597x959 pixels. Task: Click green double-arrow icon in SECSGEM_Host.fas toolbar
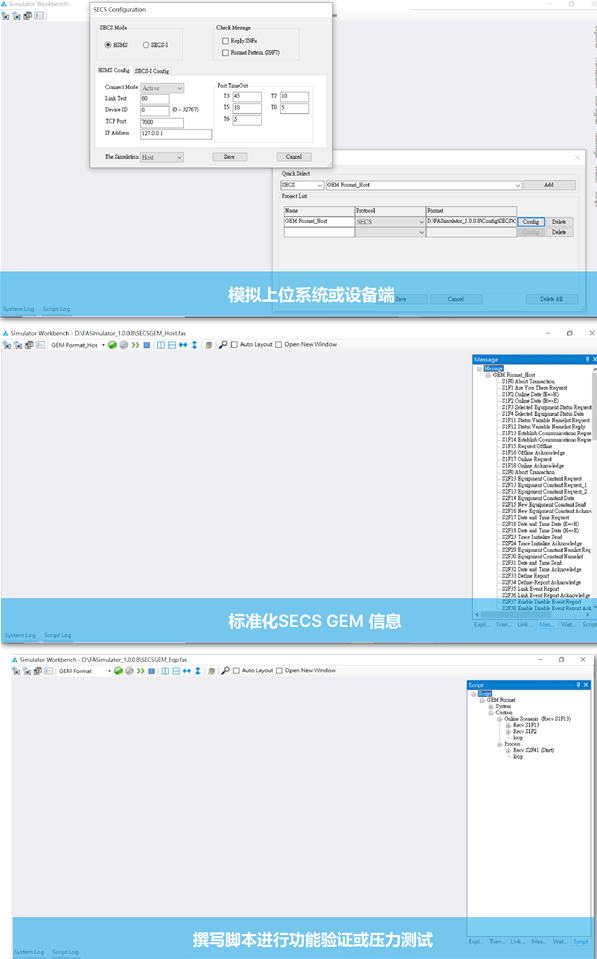pos(135,345)
